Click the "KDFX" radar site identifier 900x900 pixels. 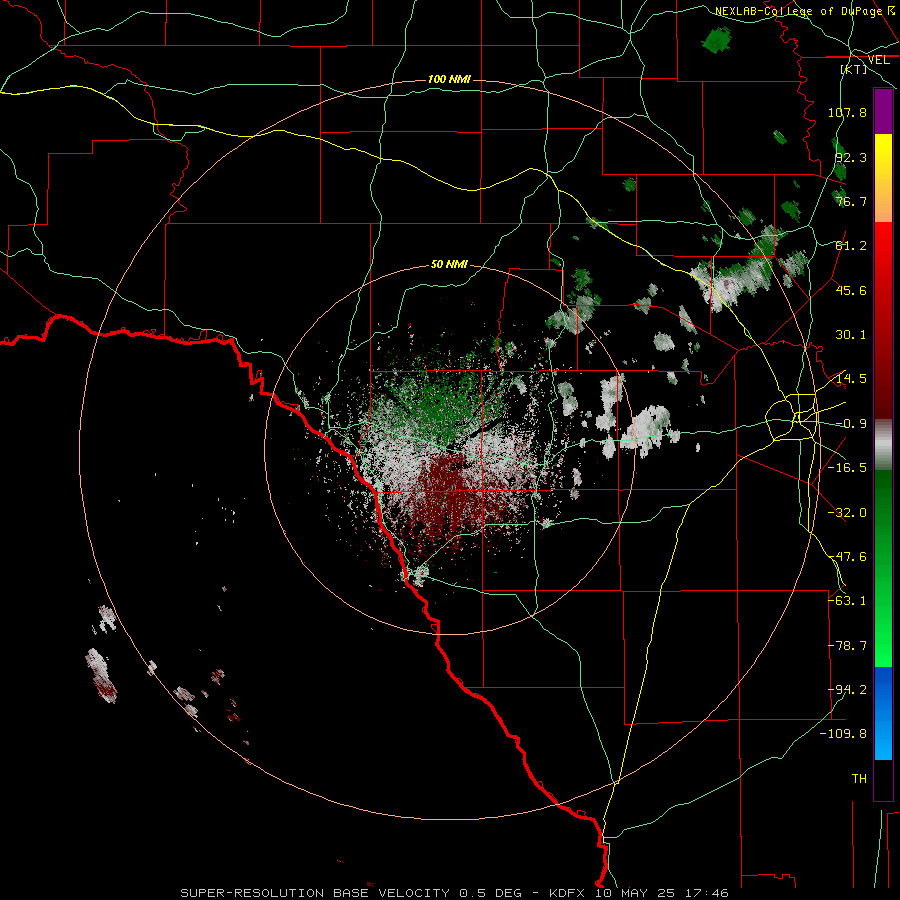point(567,893)
